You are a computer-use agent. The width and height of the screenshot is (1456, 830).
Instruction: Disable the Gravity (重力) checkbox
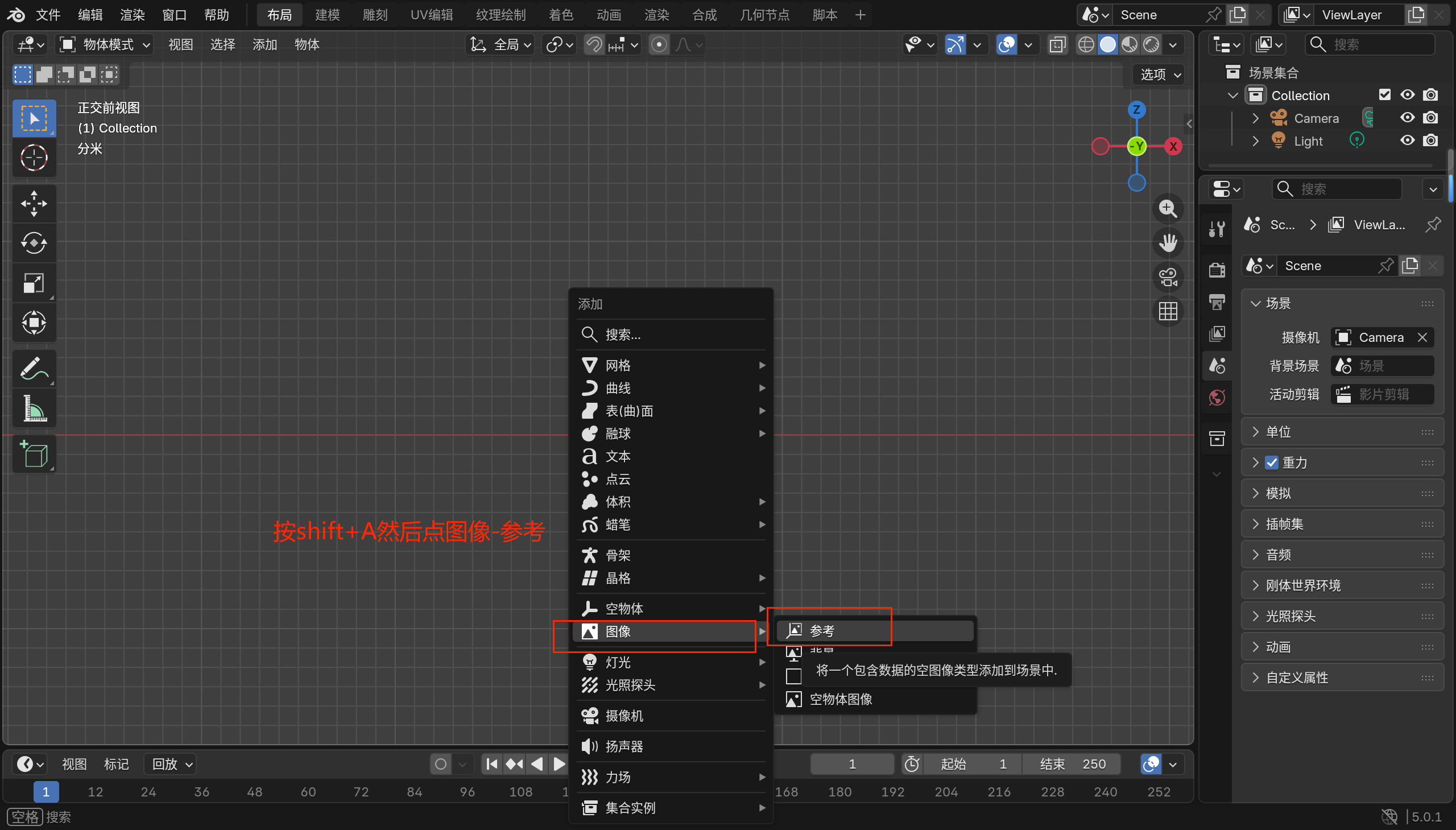[x=1271, y=463]
